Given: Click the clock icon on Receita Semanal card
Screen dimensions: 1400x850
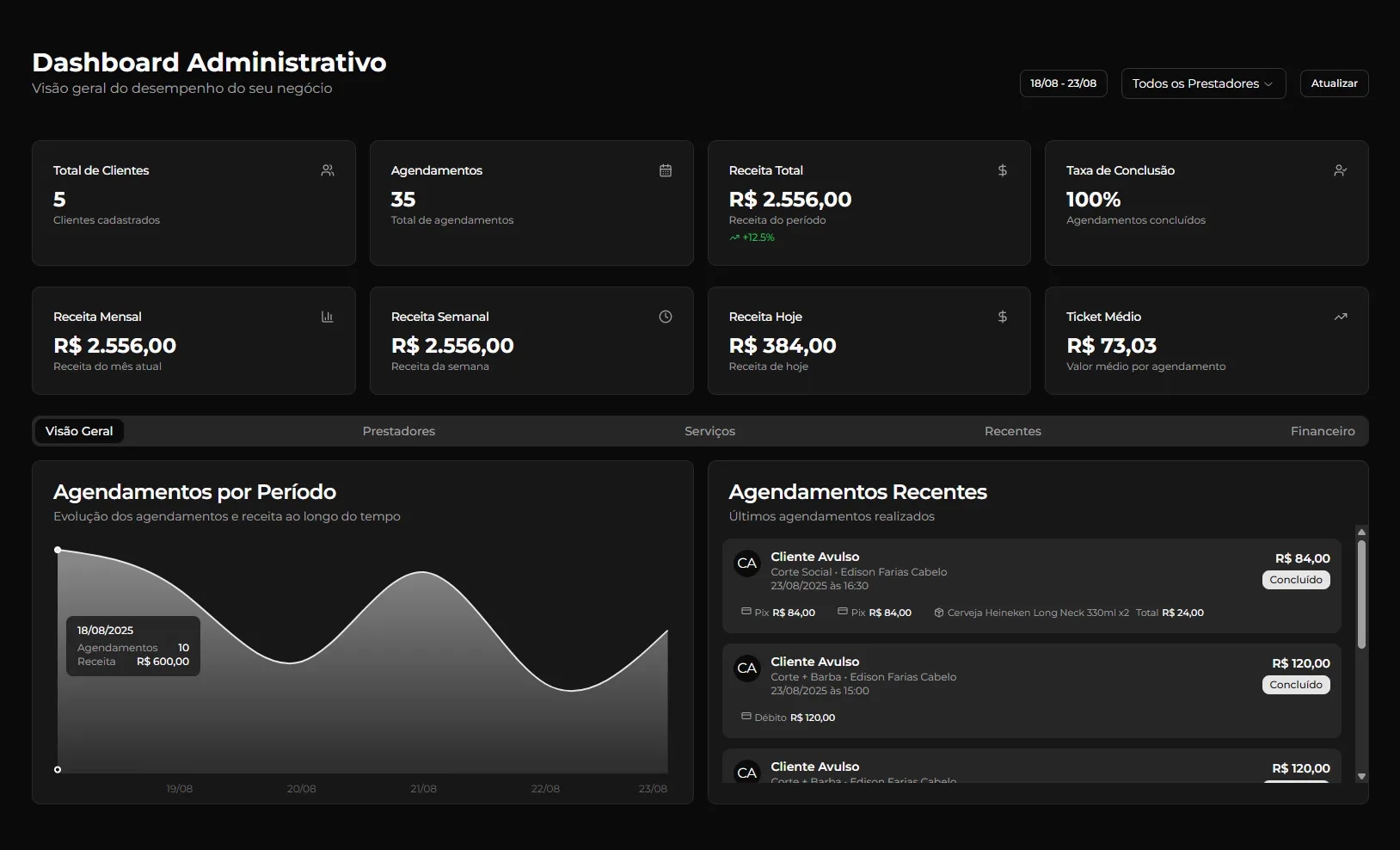Looking at the screenshot, I should tap(665, 317).
